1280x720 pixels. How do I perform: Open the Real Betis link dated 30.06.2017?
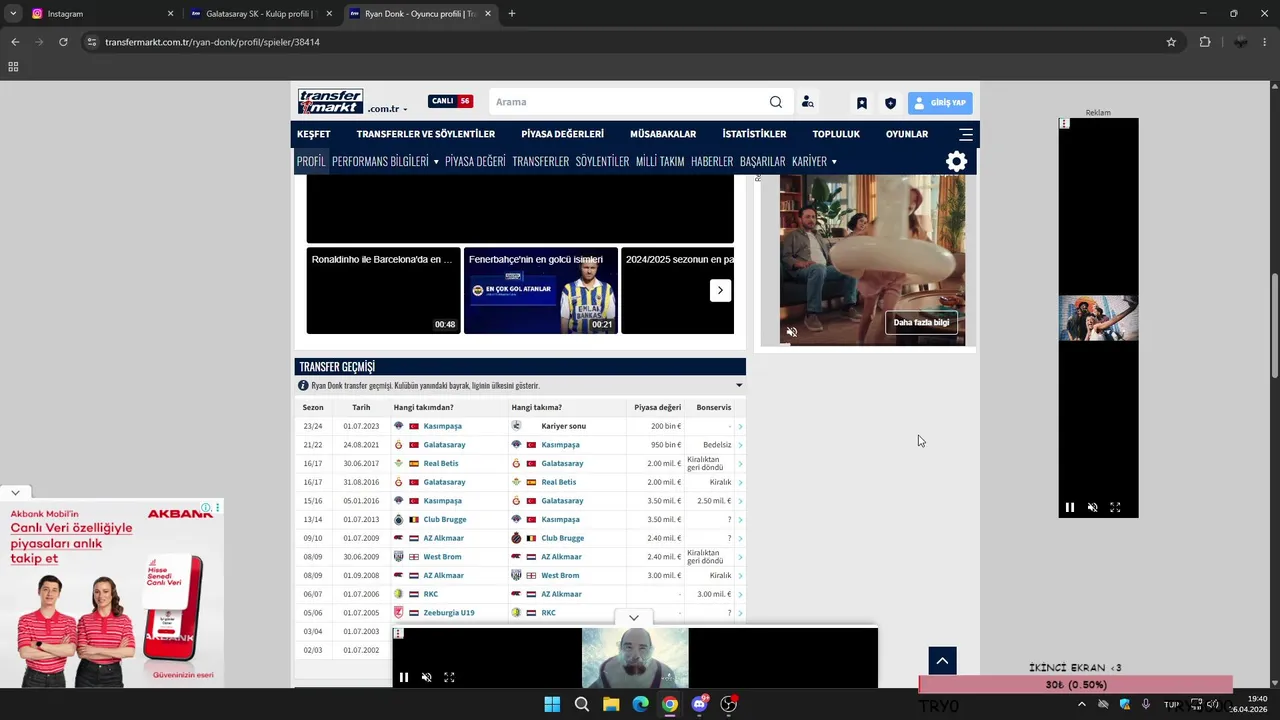441,463
